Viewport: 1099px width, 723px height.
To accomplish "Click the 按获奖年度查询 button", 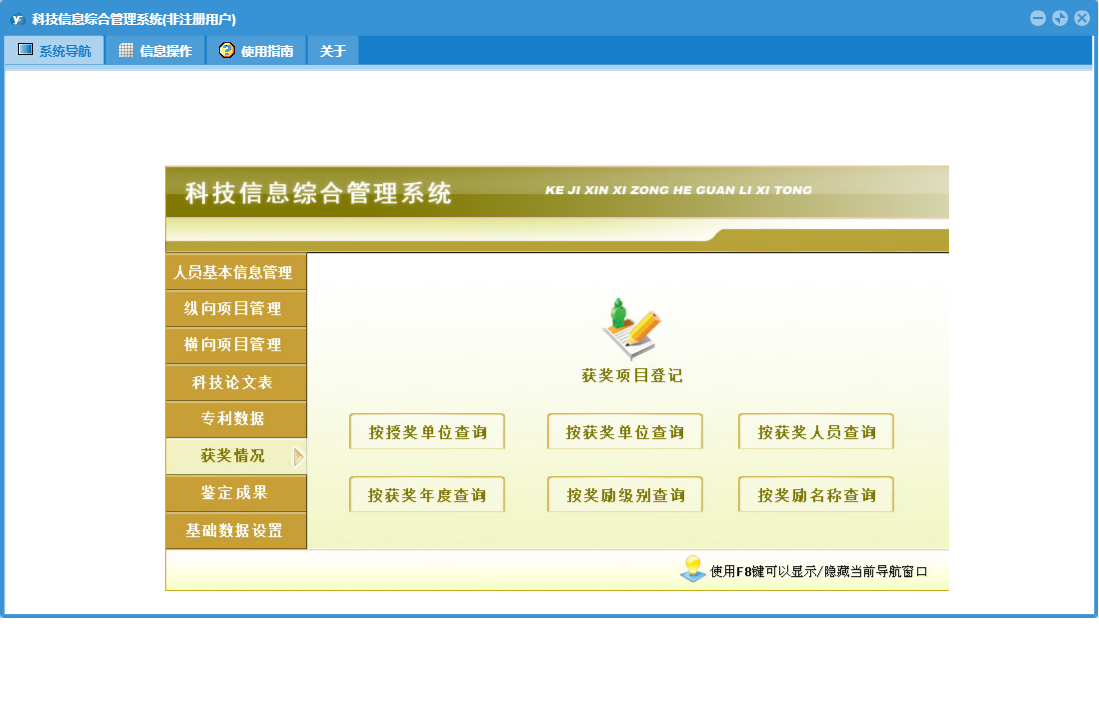I will 427,495.
